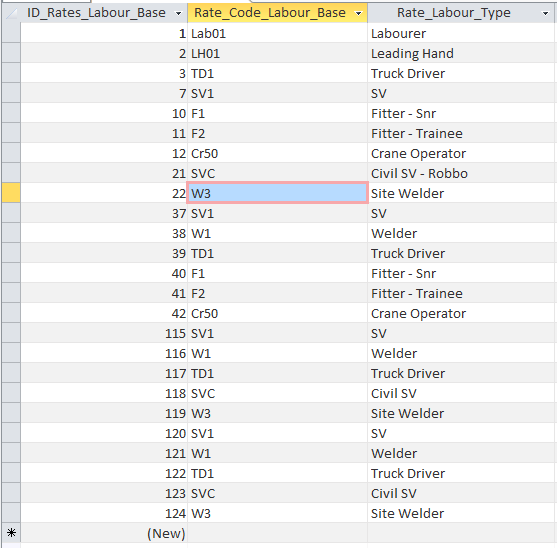Viewport: 557px width, 548px height.
Task: Open the ID_Rates_Labour_Base column filter dropdown
Action: (178, 13)
